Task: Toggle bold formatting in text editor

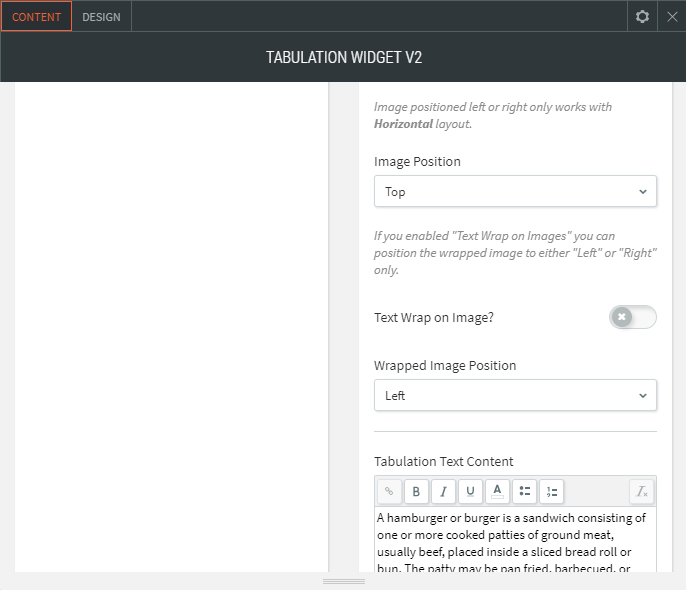Action: pyautogui.click(x=416, y=491)
